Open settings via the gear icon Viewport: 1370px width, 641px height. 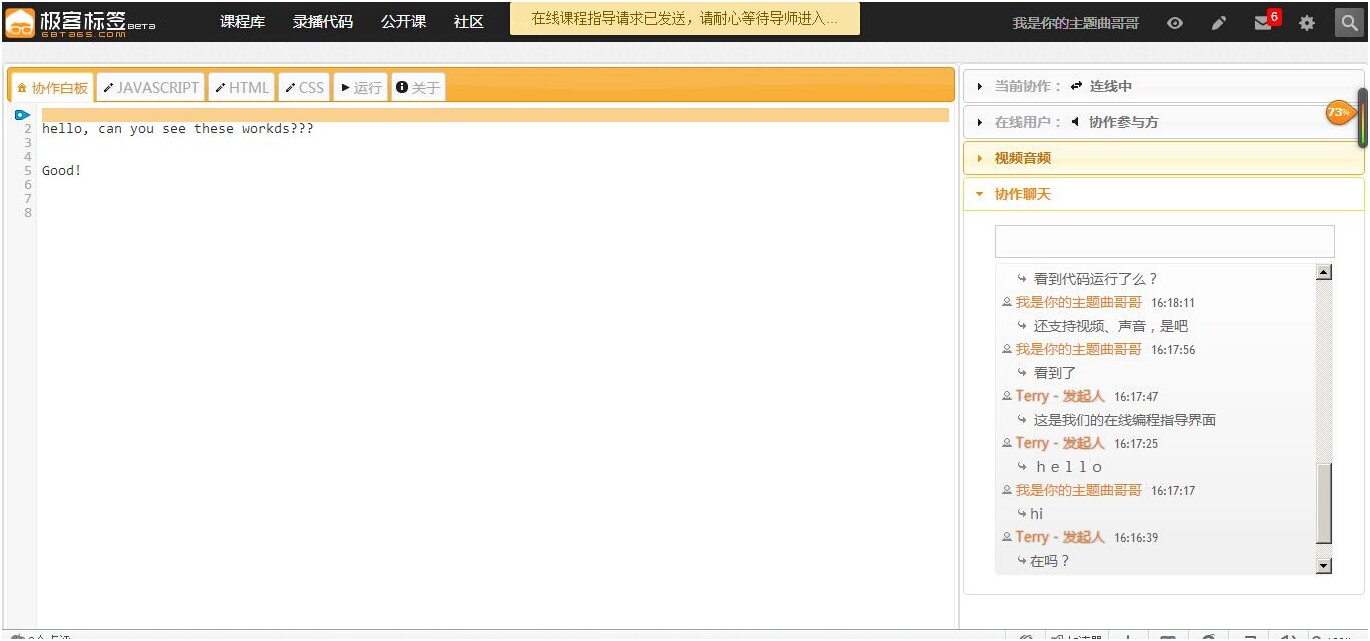1307,23
